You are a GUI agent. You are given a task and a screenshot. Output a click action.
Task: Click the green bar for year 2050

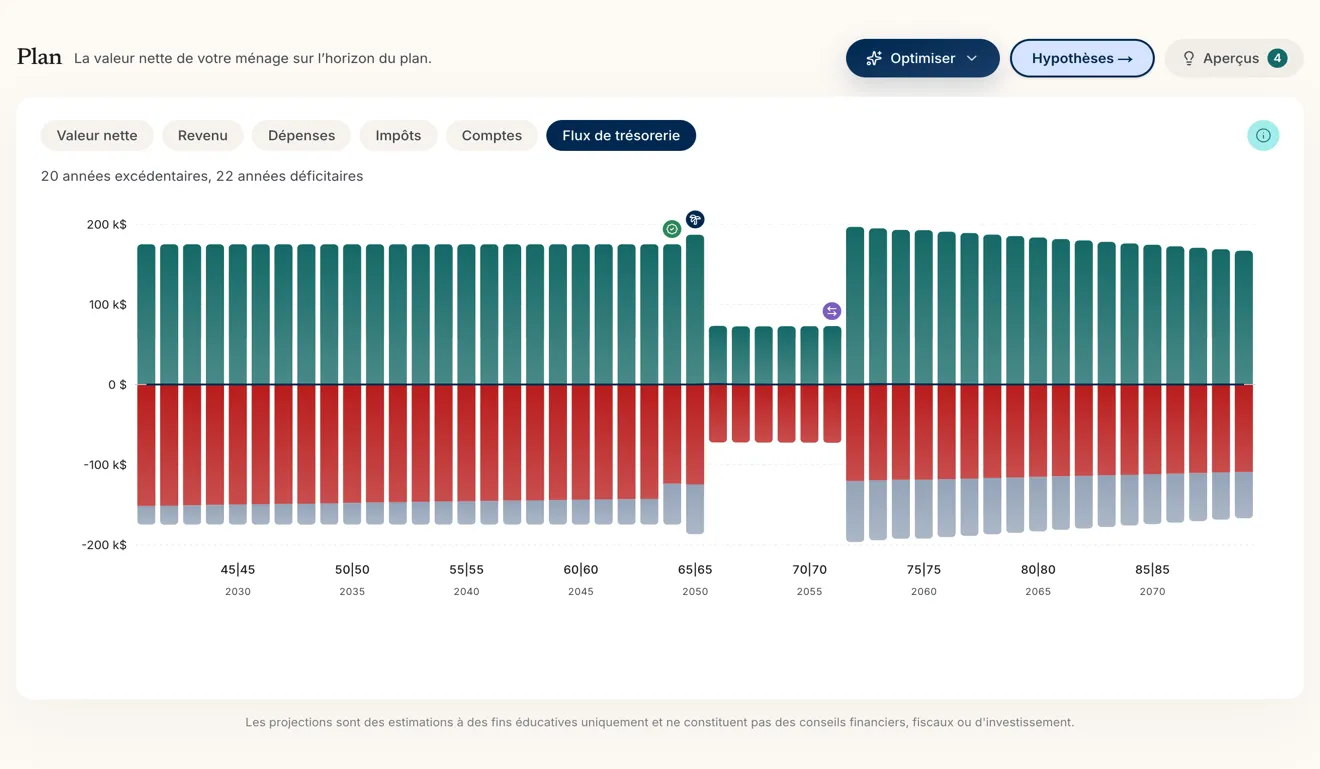coord(695,309)
